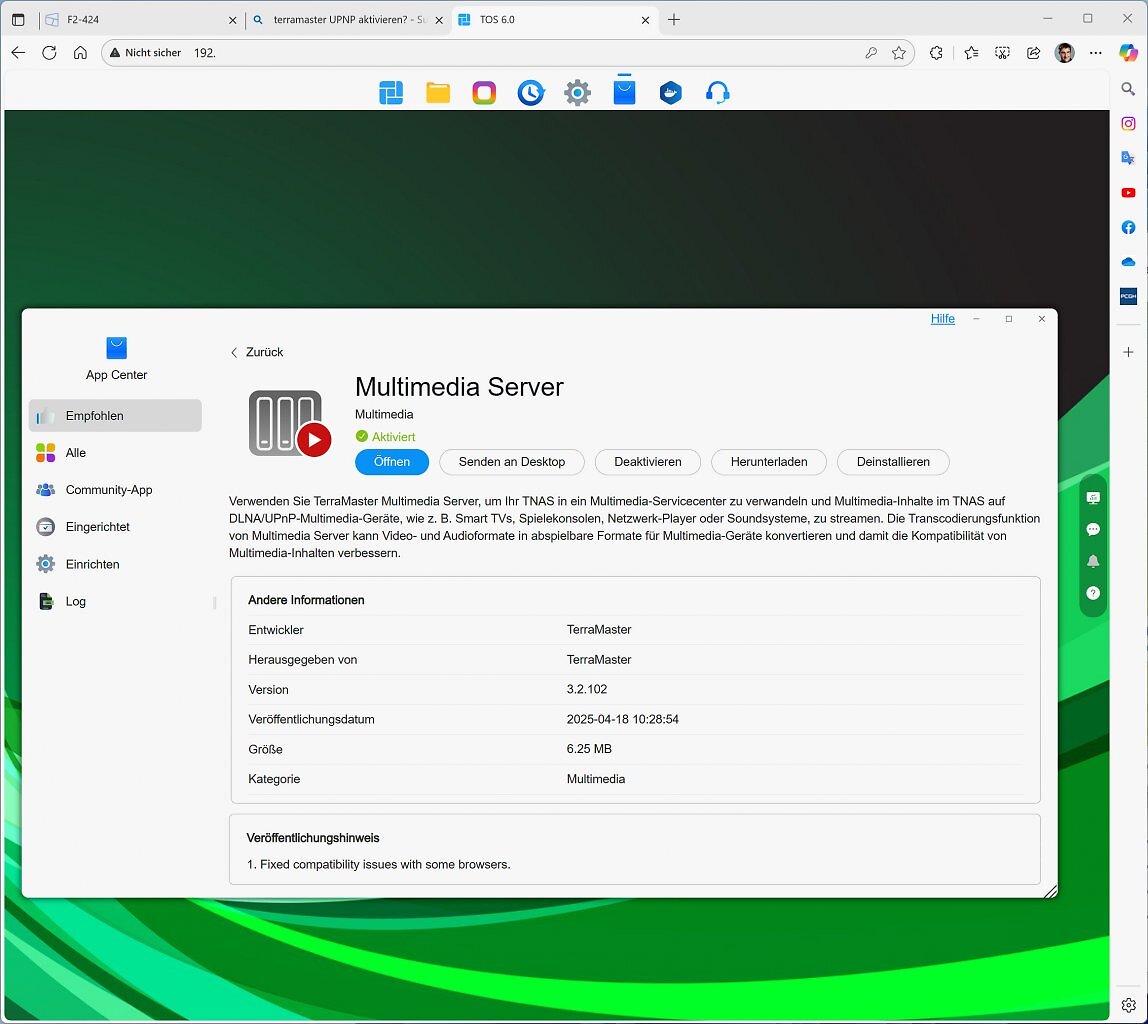Close the TOS 6.0 browser tab
This screenshot has width=1148, height=1024.
645,20
